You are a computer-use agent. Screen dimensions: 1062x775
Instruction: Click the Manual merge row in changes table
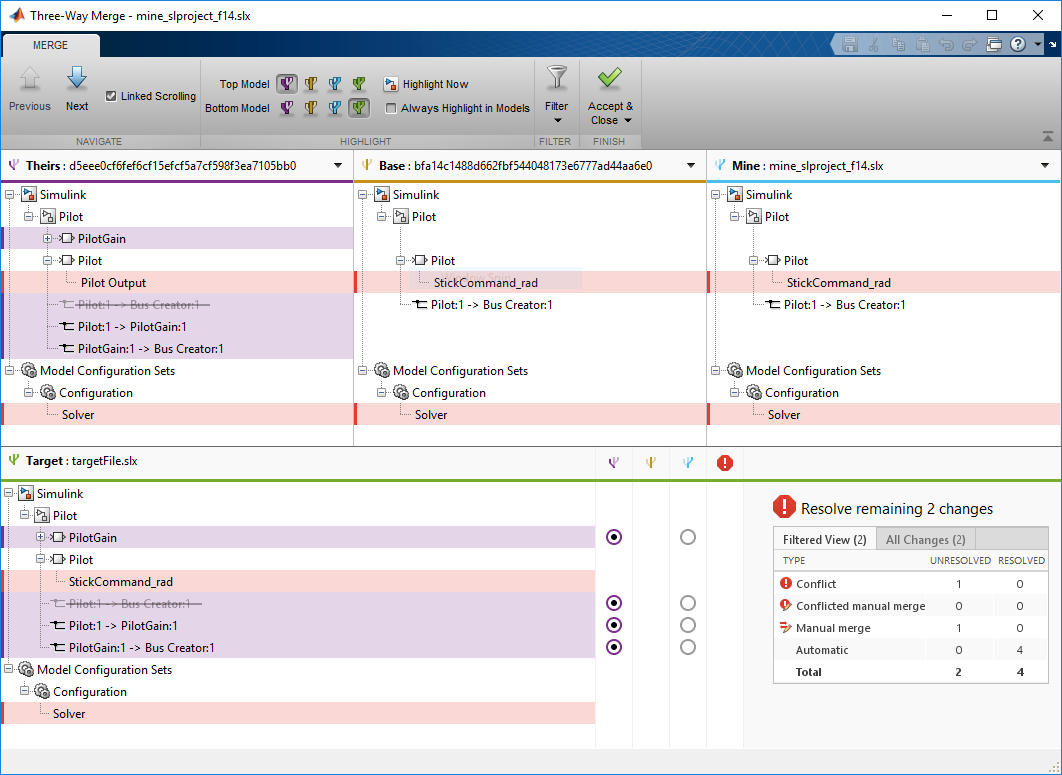click(911, 627)
